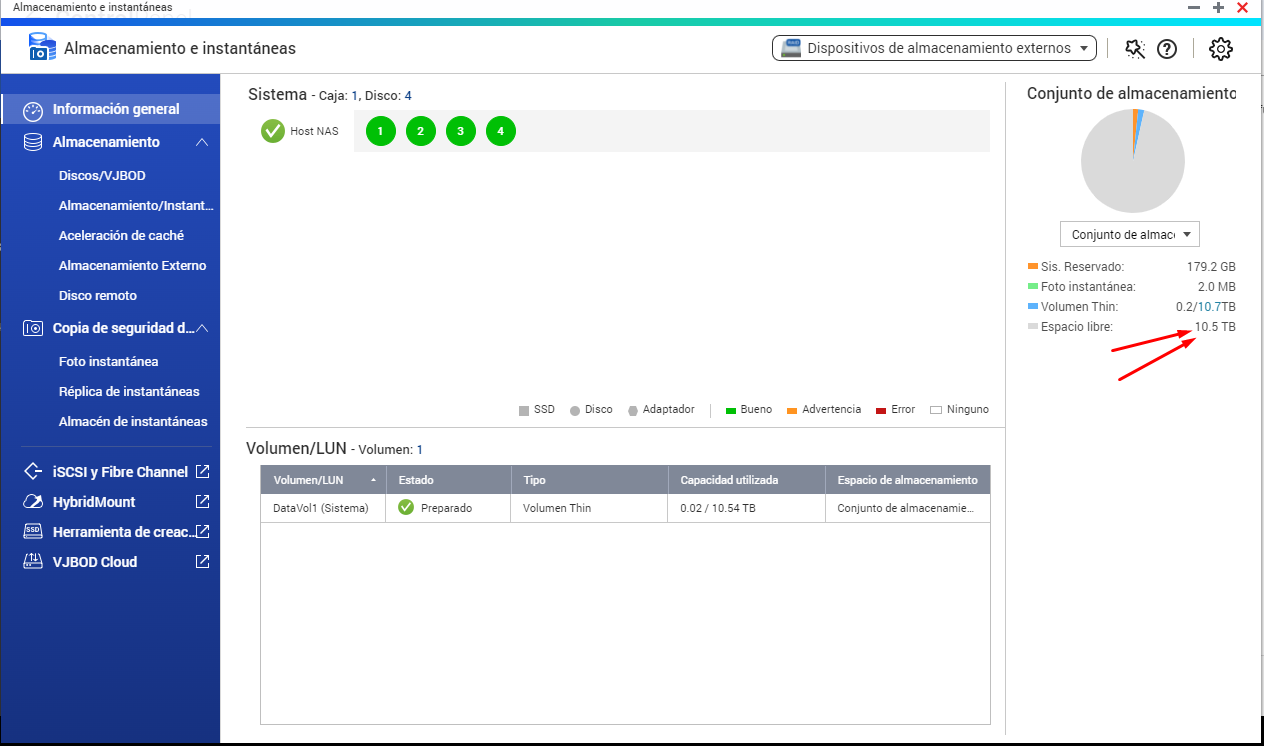The height and width of the screenshot is (746, 1264).
Task: Click the Host NAS green check icon
Action: coord(273,131)
